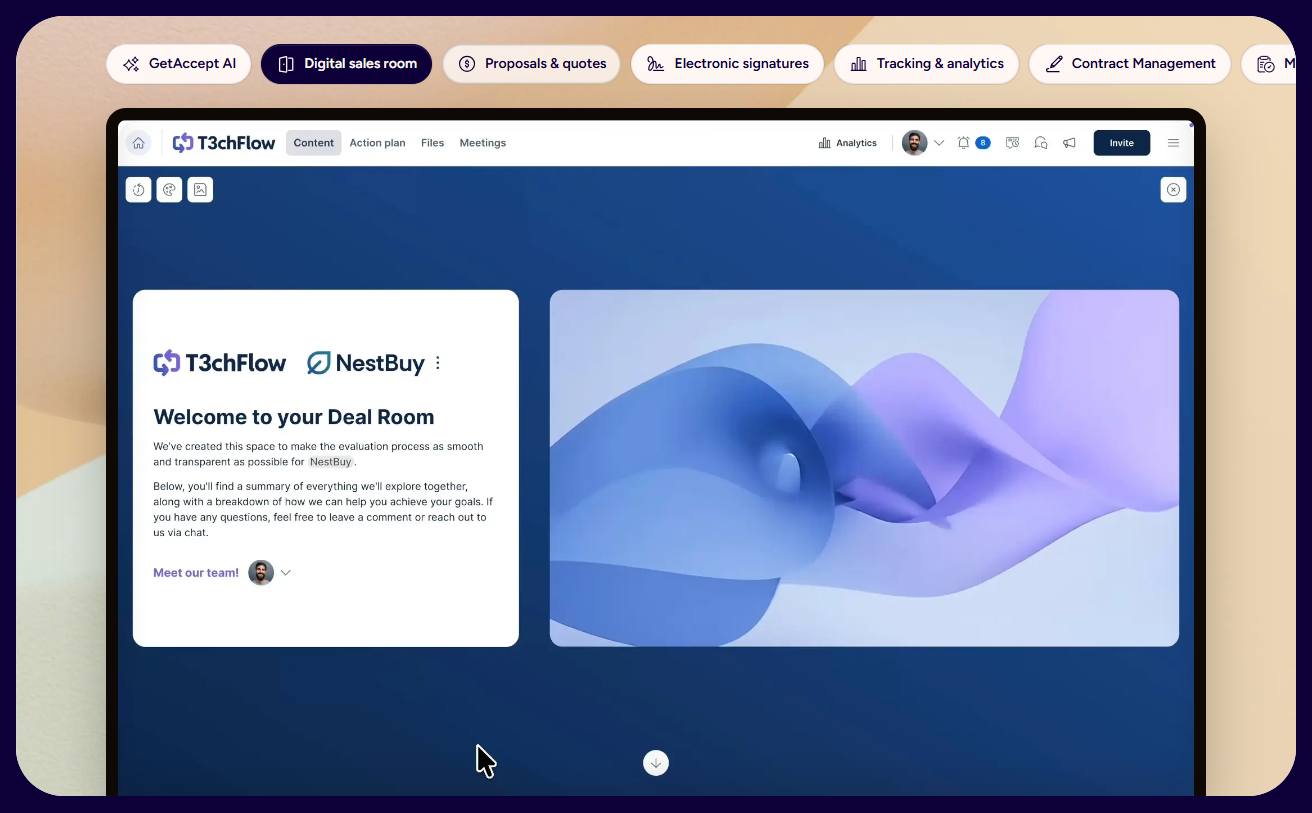Click the Welcome to your Deal Room heading
The width and height of the screenshot is (1312, 813).
point(294,417)
